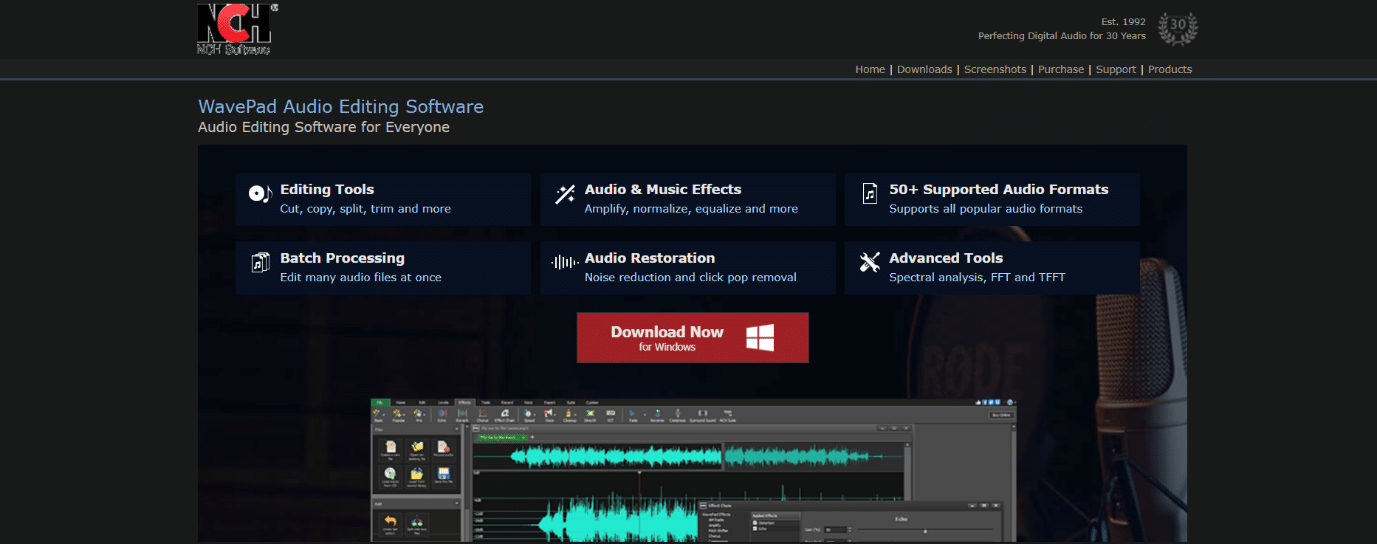Click the Buy Online button in WavePad

(x=1002, y=415)
